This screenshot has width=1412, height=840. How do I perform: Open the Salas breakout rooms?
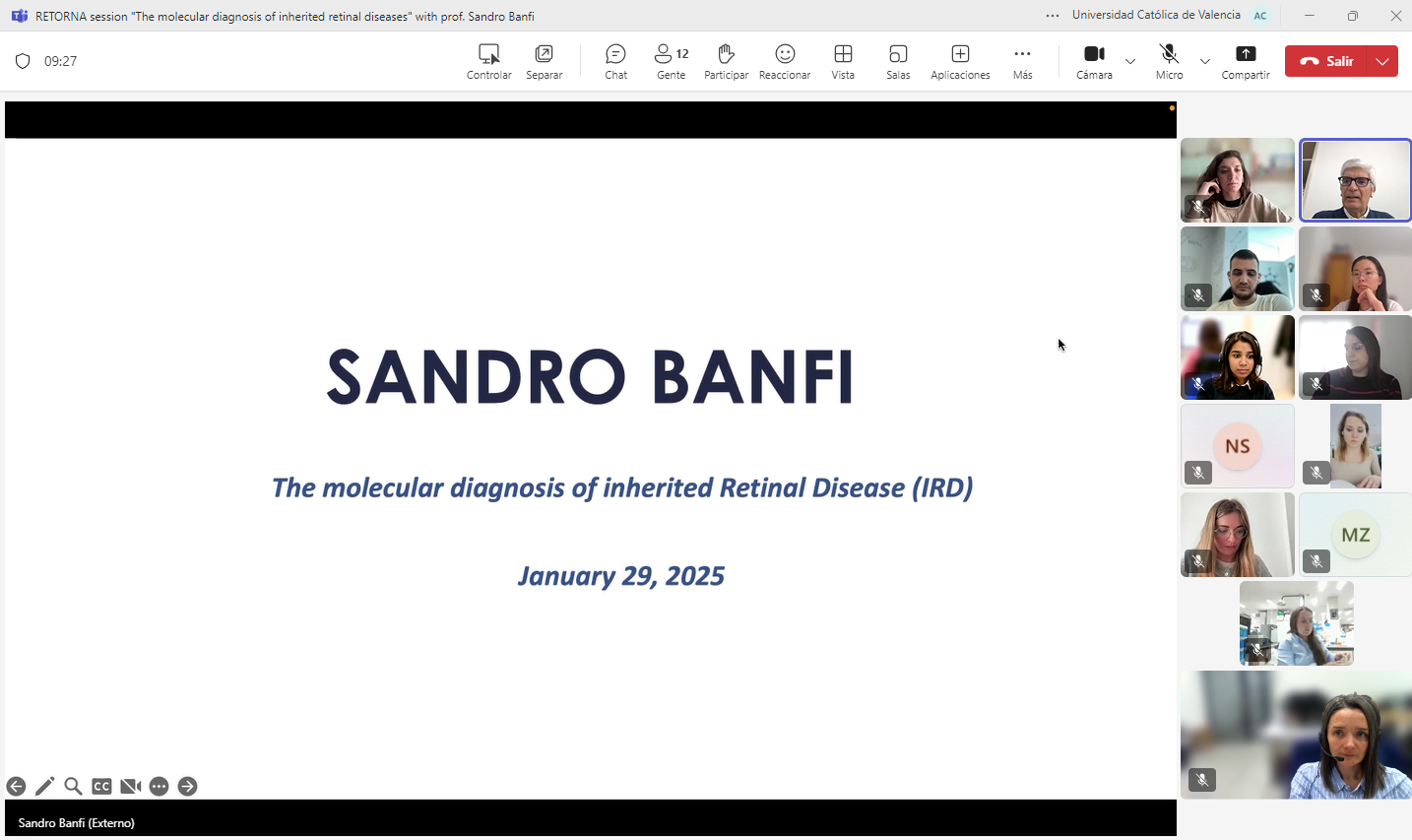[x=898, y=61]
